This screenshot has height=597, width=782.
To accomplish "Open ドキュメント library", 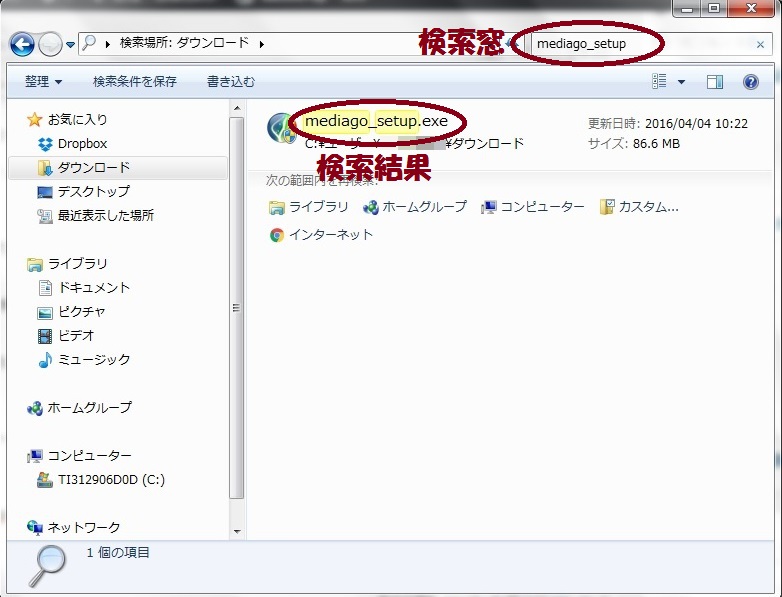I will (x=94, y=288).
